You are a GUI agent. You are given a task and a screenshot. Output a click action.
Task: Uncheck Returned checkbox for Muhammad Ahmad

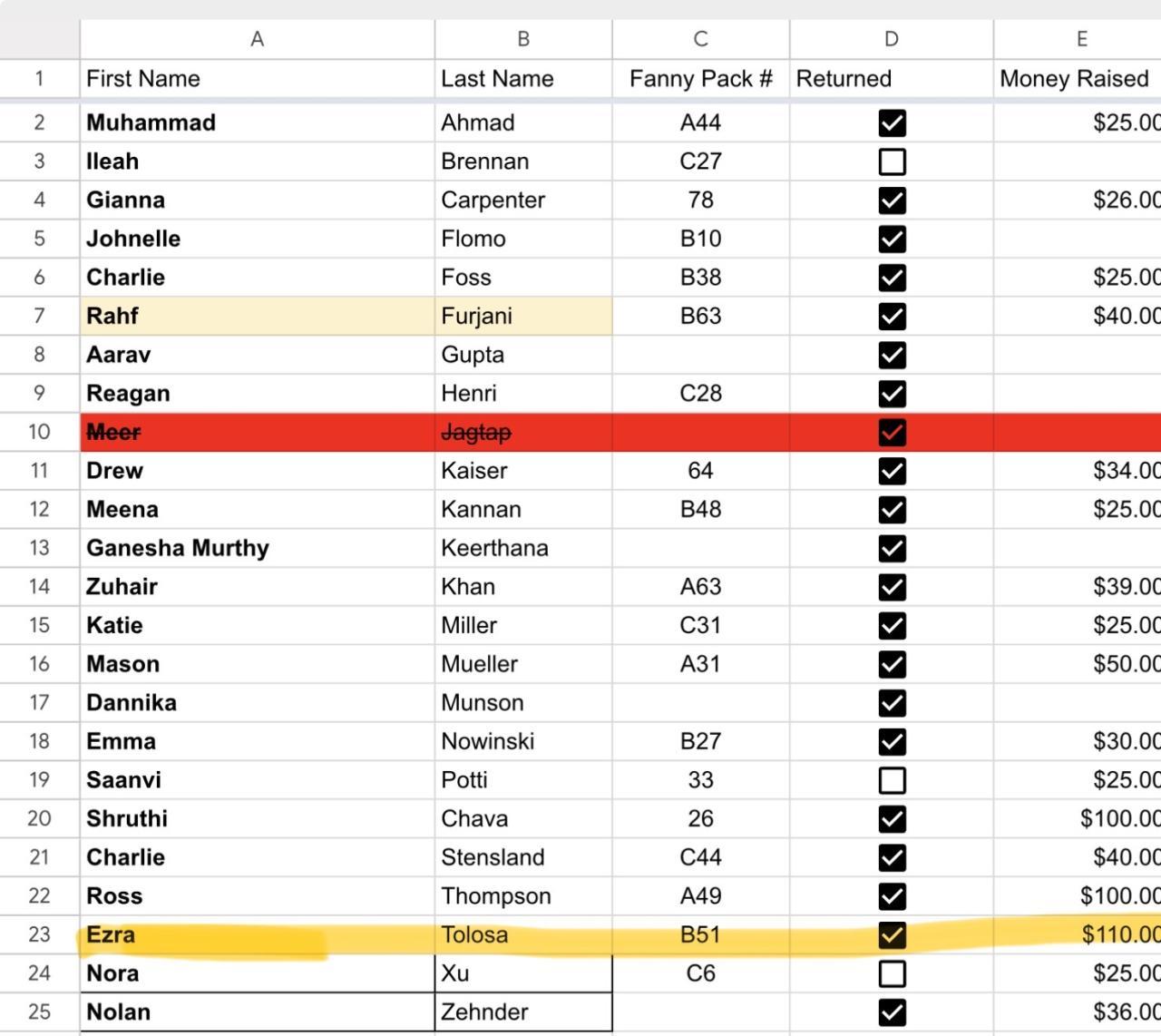[x=892, y=122]
